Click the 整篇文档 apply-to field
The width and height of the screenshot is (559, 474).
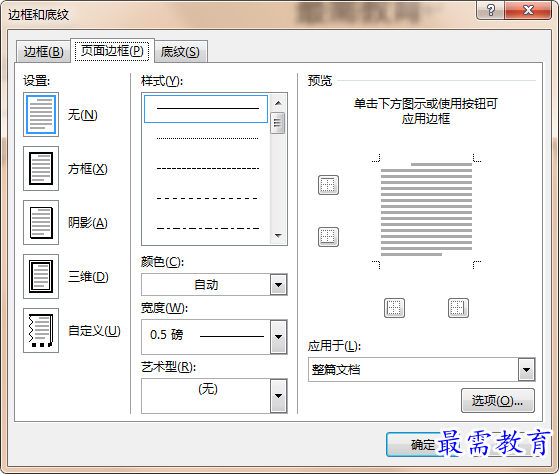click(x=413, y=370)
